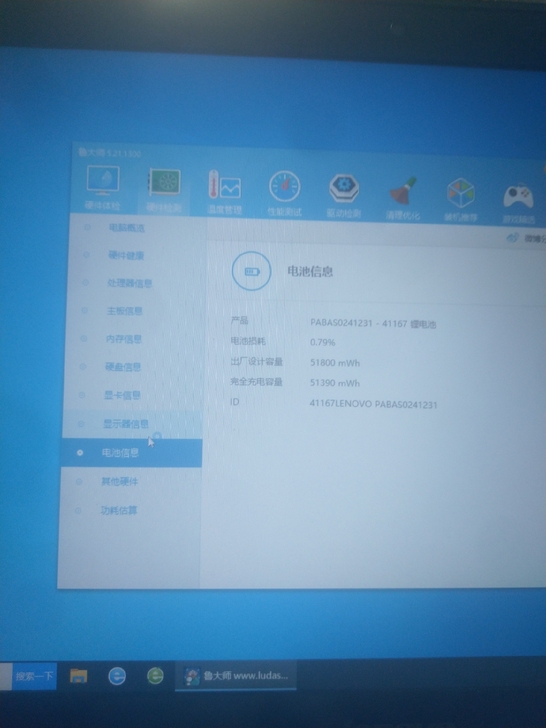Open the 驱动检测 driver detection icon

point(344,195)
